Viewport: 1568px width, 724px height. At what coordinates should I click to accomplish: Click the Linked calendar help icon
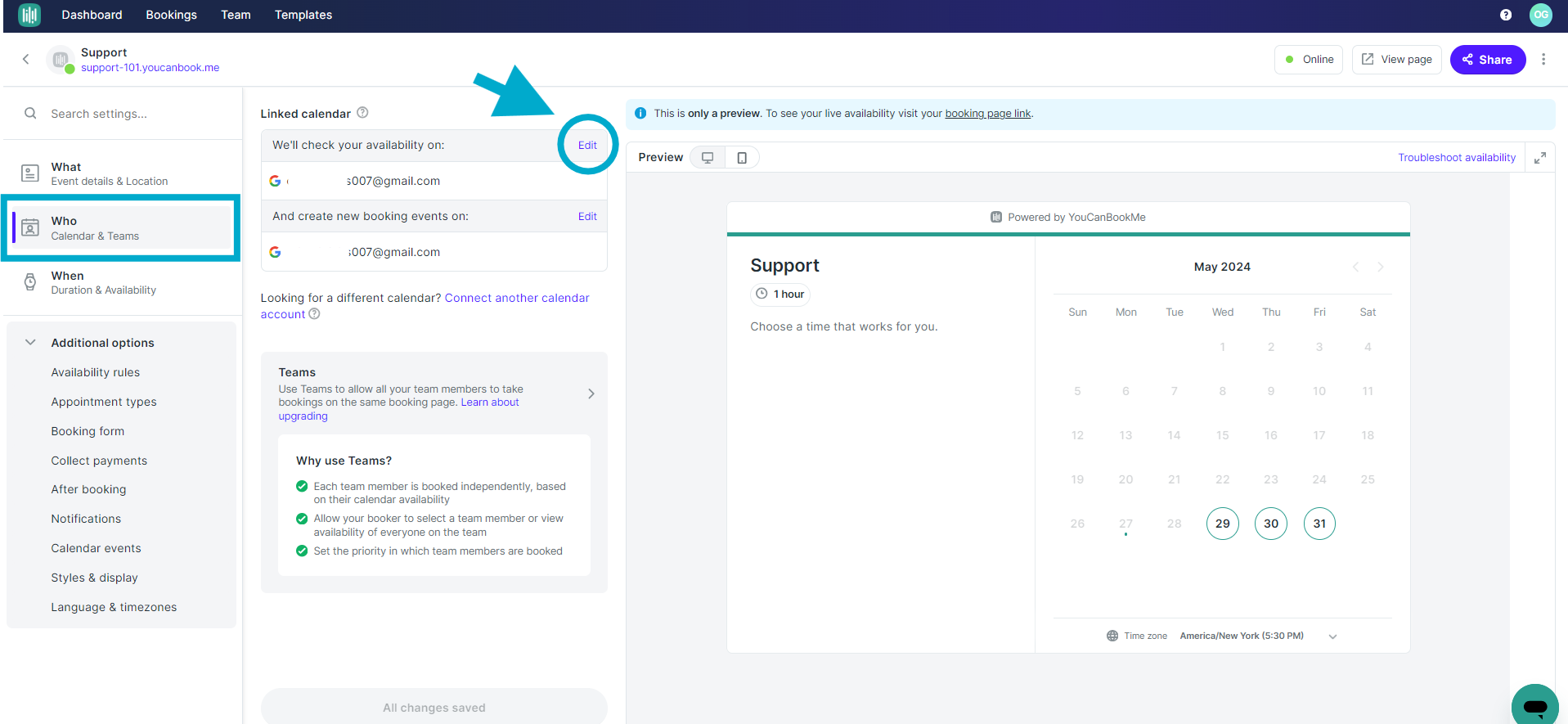click(x=362, y=113)
